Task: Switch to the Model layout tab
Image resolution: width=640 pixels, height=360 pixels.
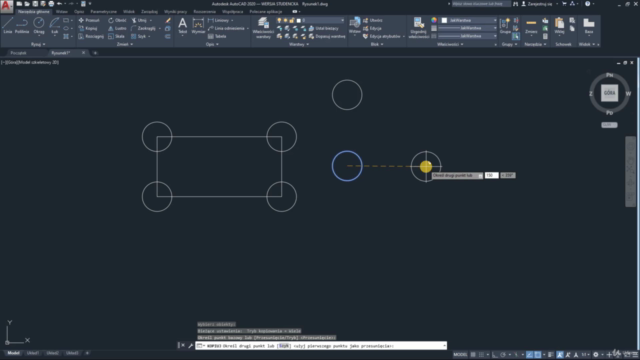Action: [x=13, y=353]
